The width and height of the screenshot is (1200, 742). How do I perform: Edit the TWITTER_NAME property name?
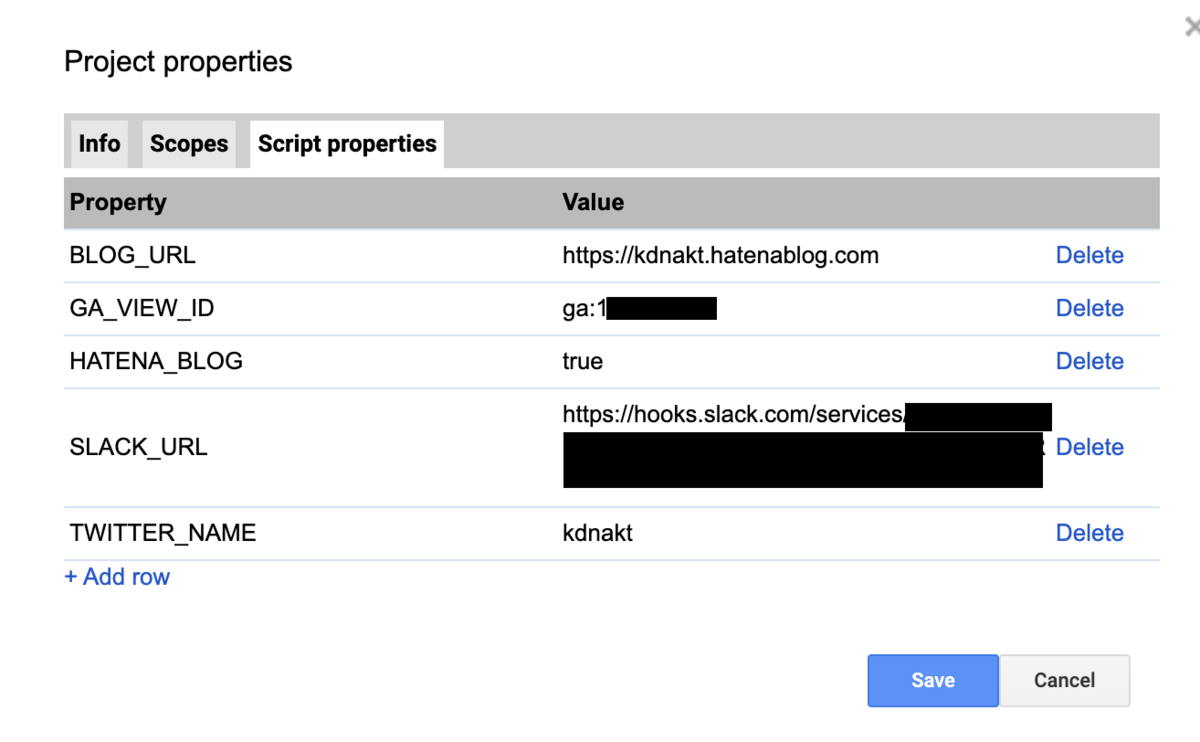click(x=163, y=533)
